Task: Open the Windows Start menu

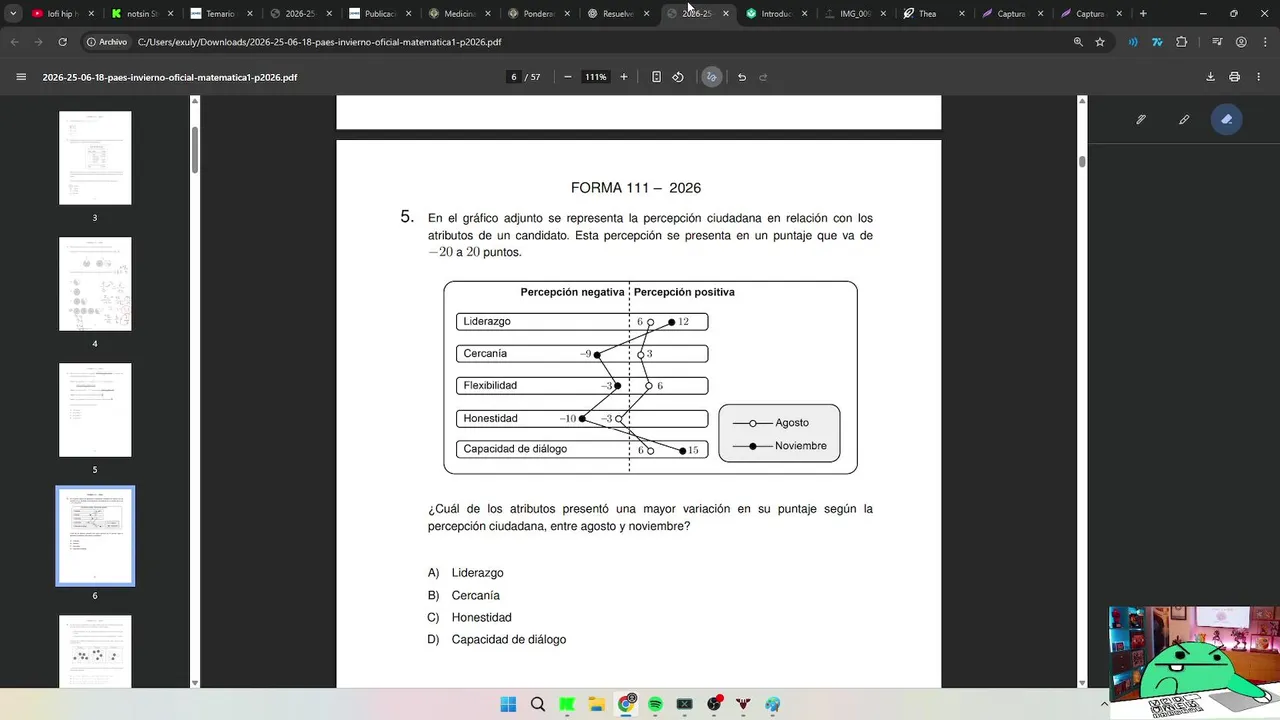Action: 508,704
